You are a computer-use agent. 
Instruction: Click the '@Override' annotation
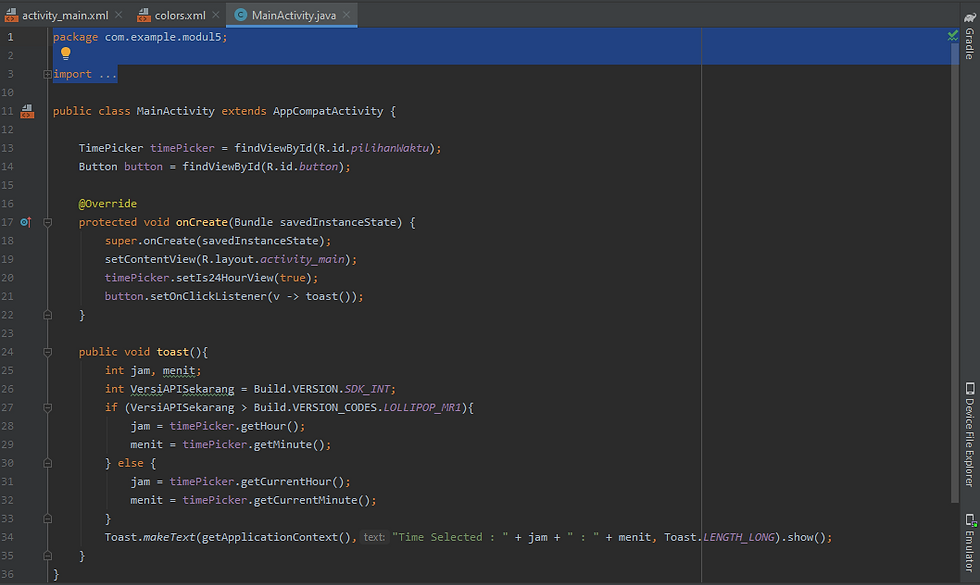(108, 204)
